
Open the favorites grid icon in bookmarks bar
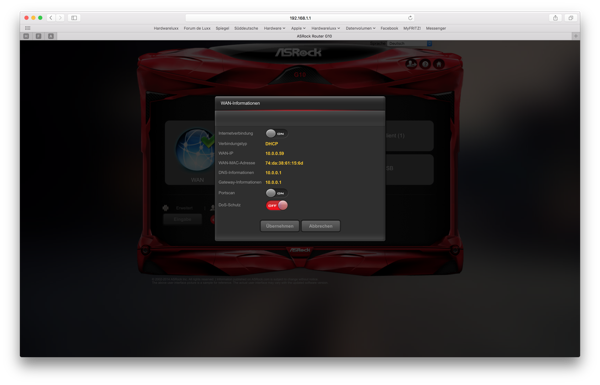click(28, 28)
